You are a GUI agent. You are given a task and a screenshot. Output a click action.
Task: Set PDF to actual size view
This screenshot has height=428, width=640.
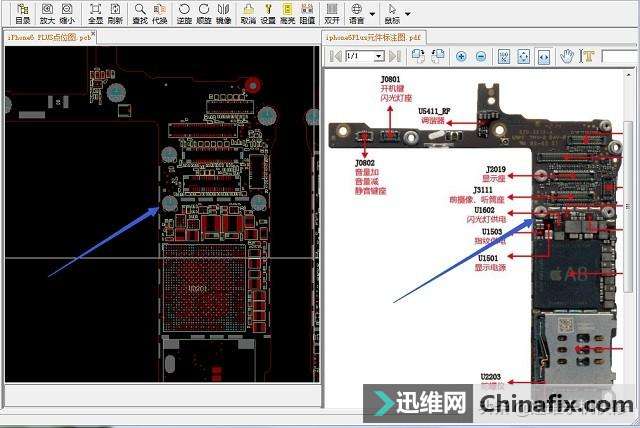click(x=504, y=56)
